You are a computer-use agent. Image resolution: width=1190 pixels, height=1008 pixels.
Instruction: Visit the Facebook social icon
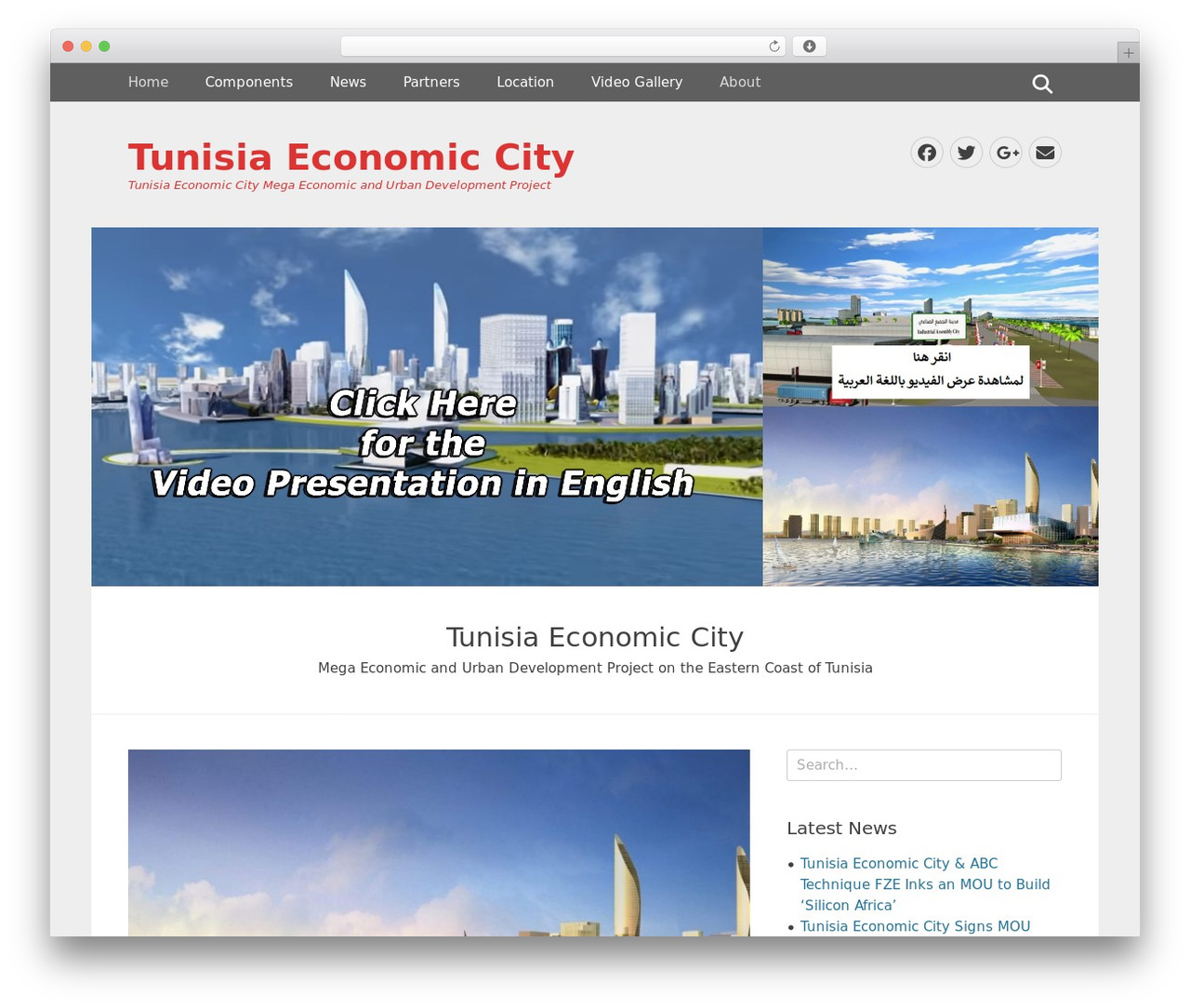coord(927,153)
